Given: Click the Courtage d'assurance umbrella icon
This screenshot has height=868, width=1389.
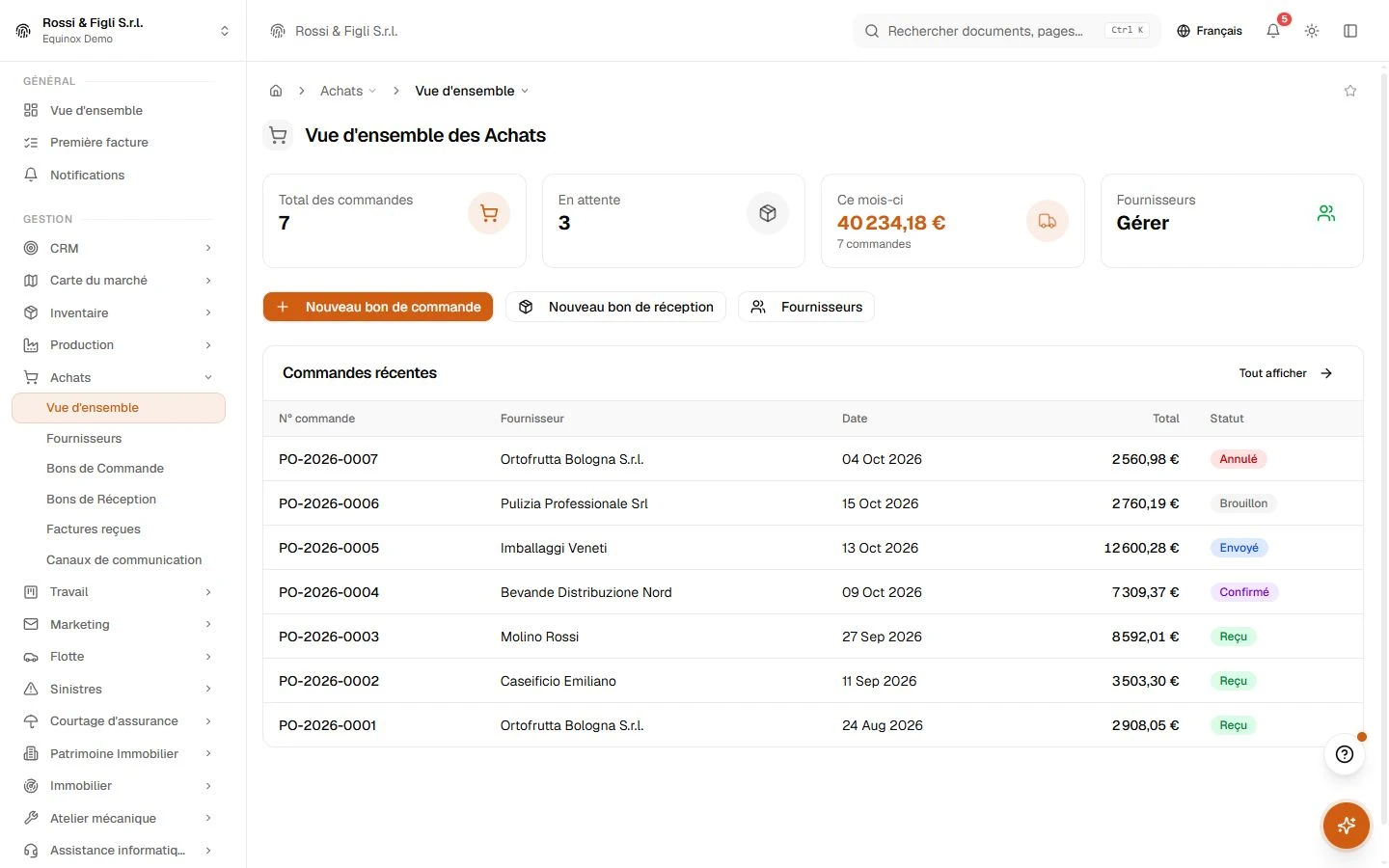Looking at the screenshot, I should [x=31, y=721].
